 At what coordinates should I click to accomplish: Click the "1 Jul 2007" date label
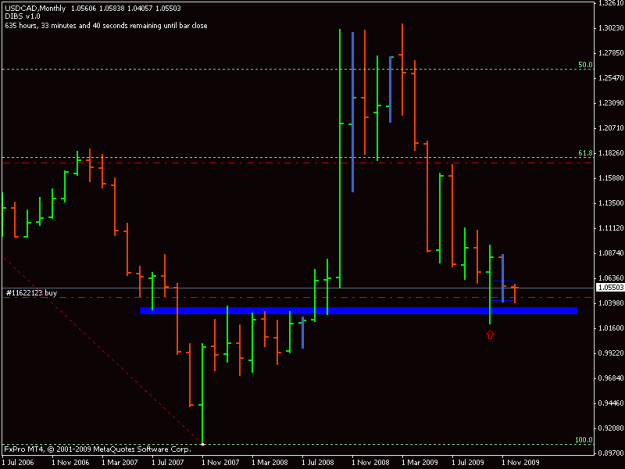coord(168,462)
